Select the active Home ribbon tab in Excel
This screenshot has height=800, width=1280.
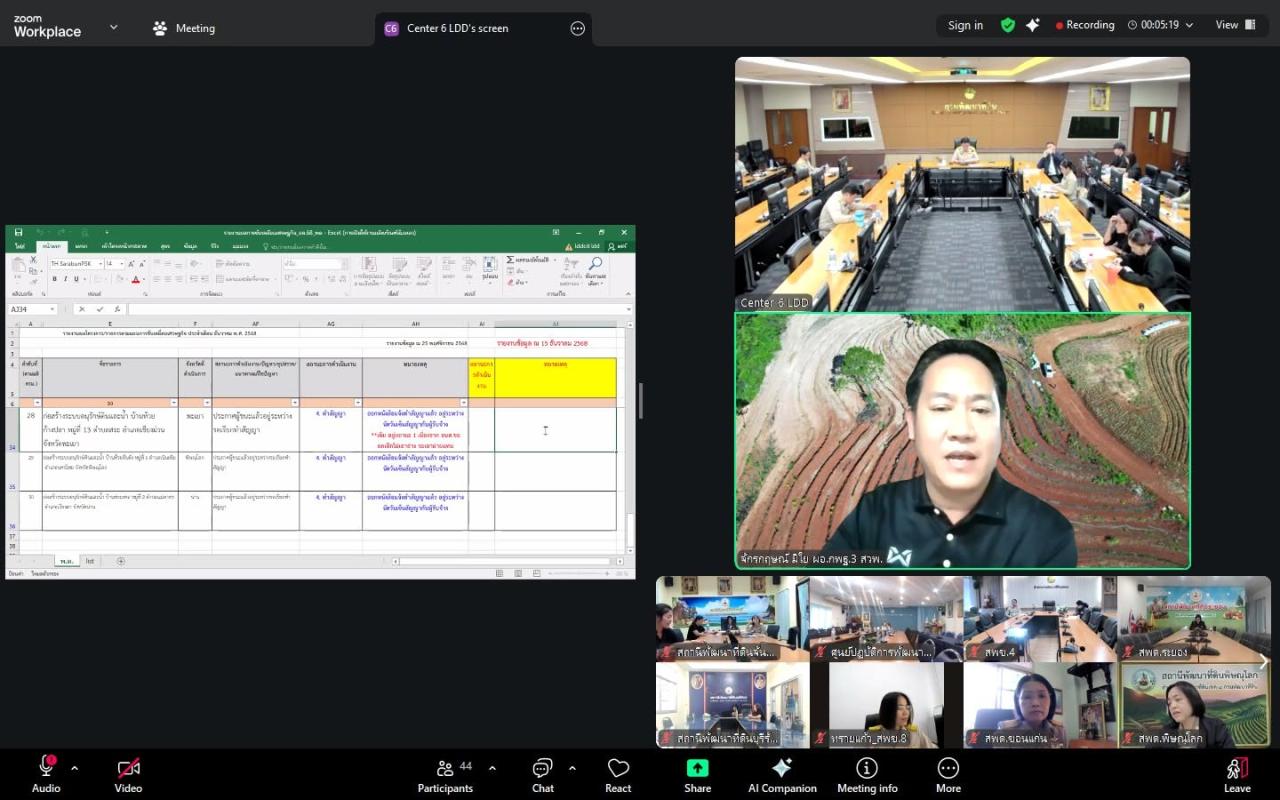pos(51,245)
